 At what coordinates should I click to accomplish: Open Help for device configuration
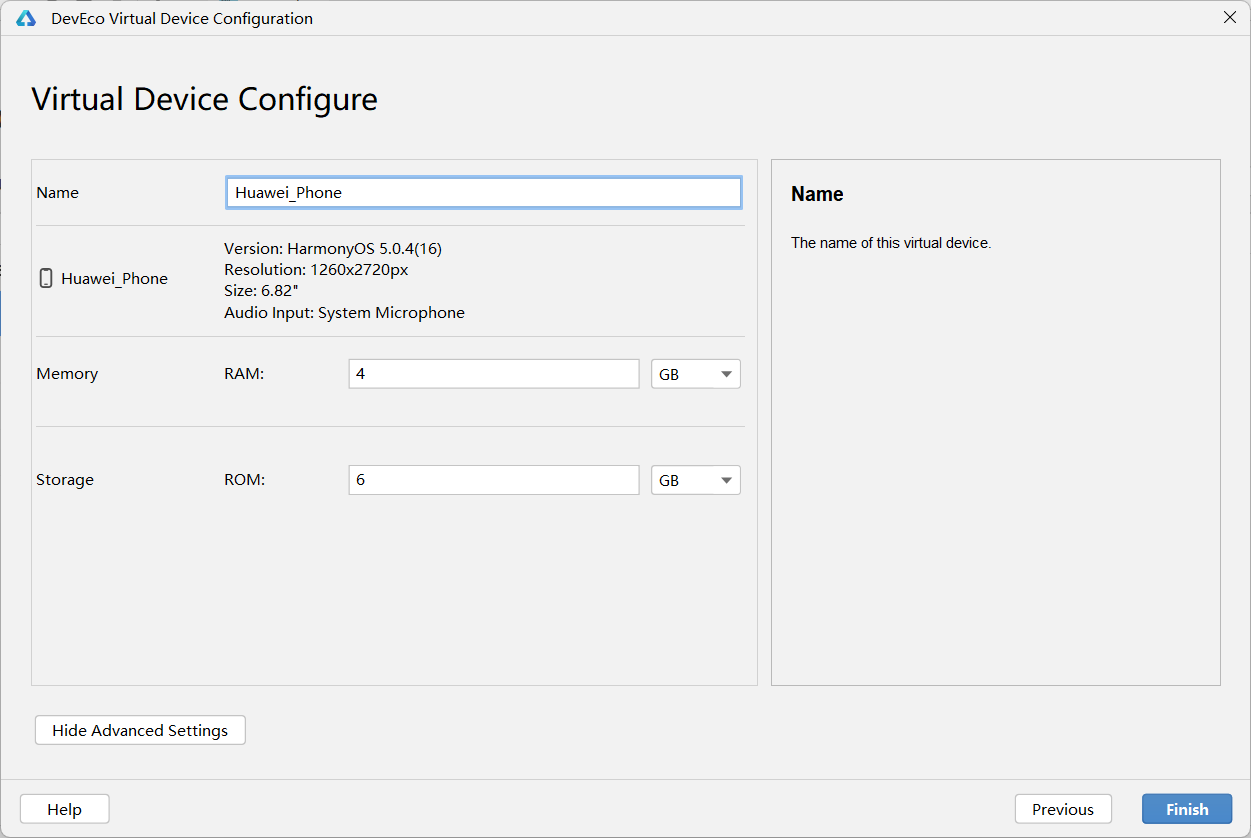tap(64, 809)
